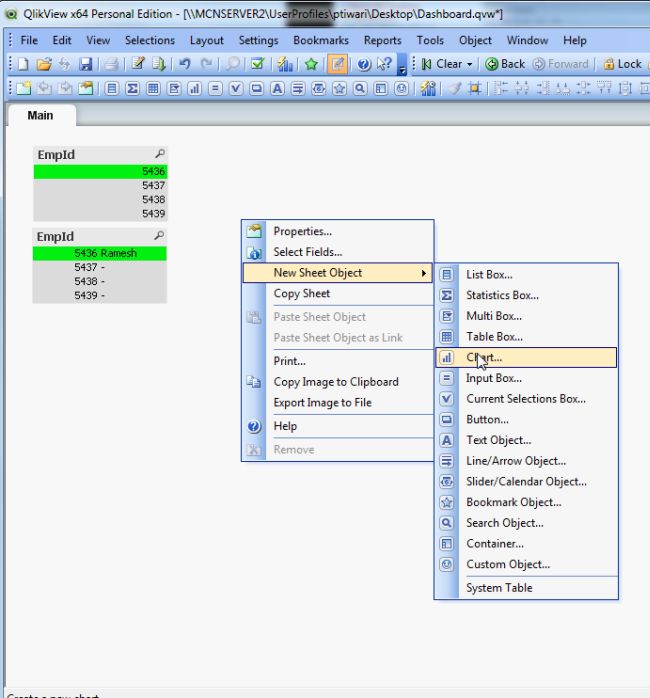Screen dimensions: 650x698
Task: Open the search icon of second EmpId box
Action: pyautogui.click(x=159, y=235)
